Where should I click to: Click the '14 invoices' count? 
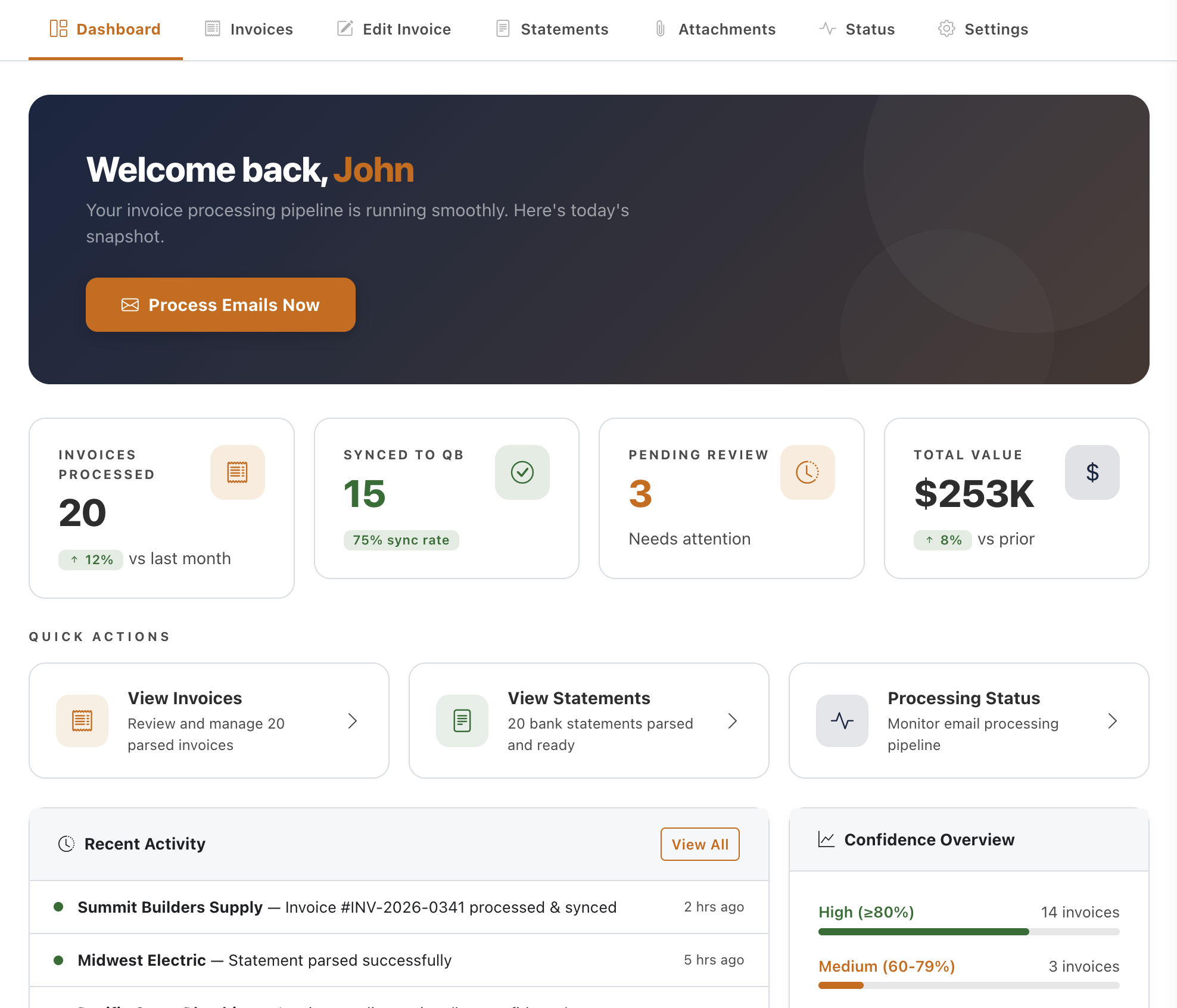point(1080,912)
